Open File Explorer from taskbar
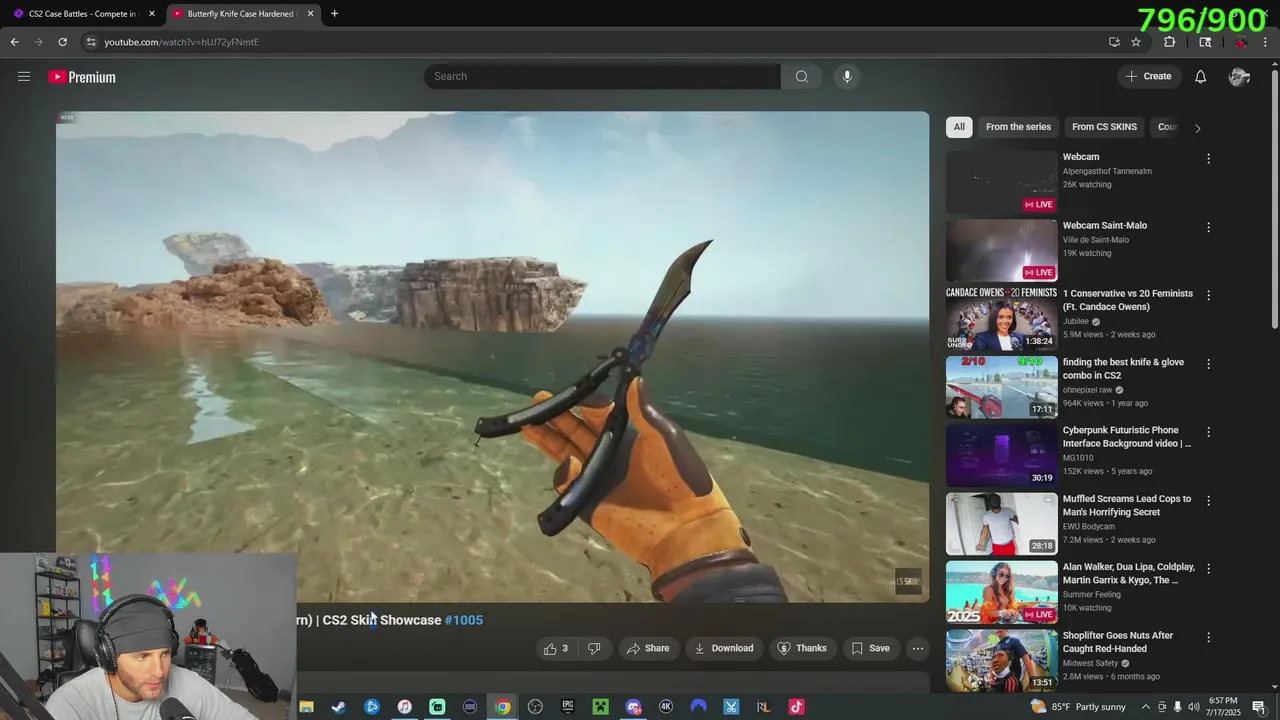The image size is (1280, 720). 306,707
